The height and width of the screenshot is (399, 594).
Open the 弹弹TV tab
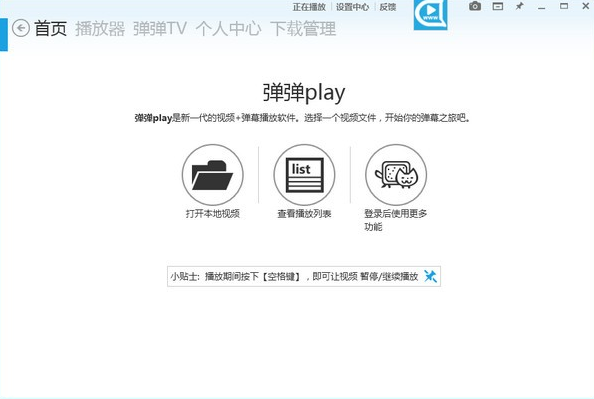click(159, 29)
